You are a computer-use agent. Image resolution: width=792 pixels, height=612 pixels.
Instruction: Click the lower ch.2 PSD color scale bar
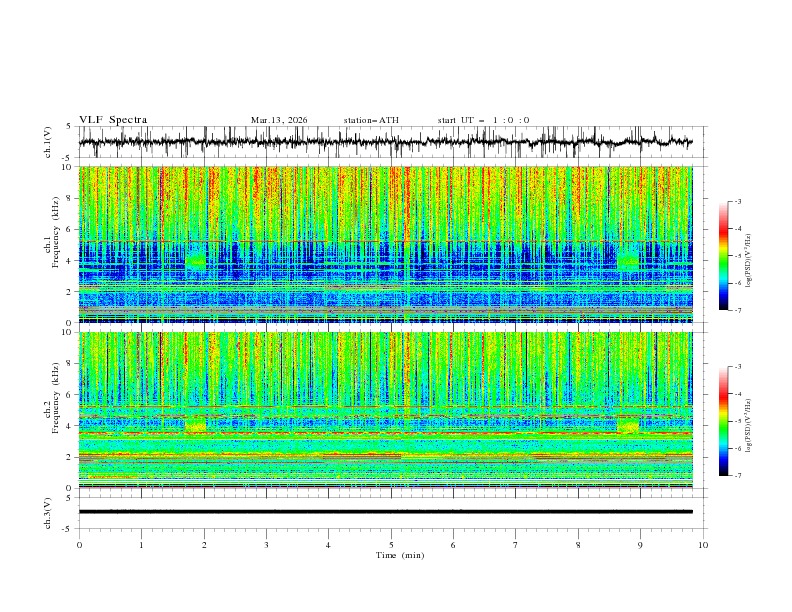pos(723,421)
